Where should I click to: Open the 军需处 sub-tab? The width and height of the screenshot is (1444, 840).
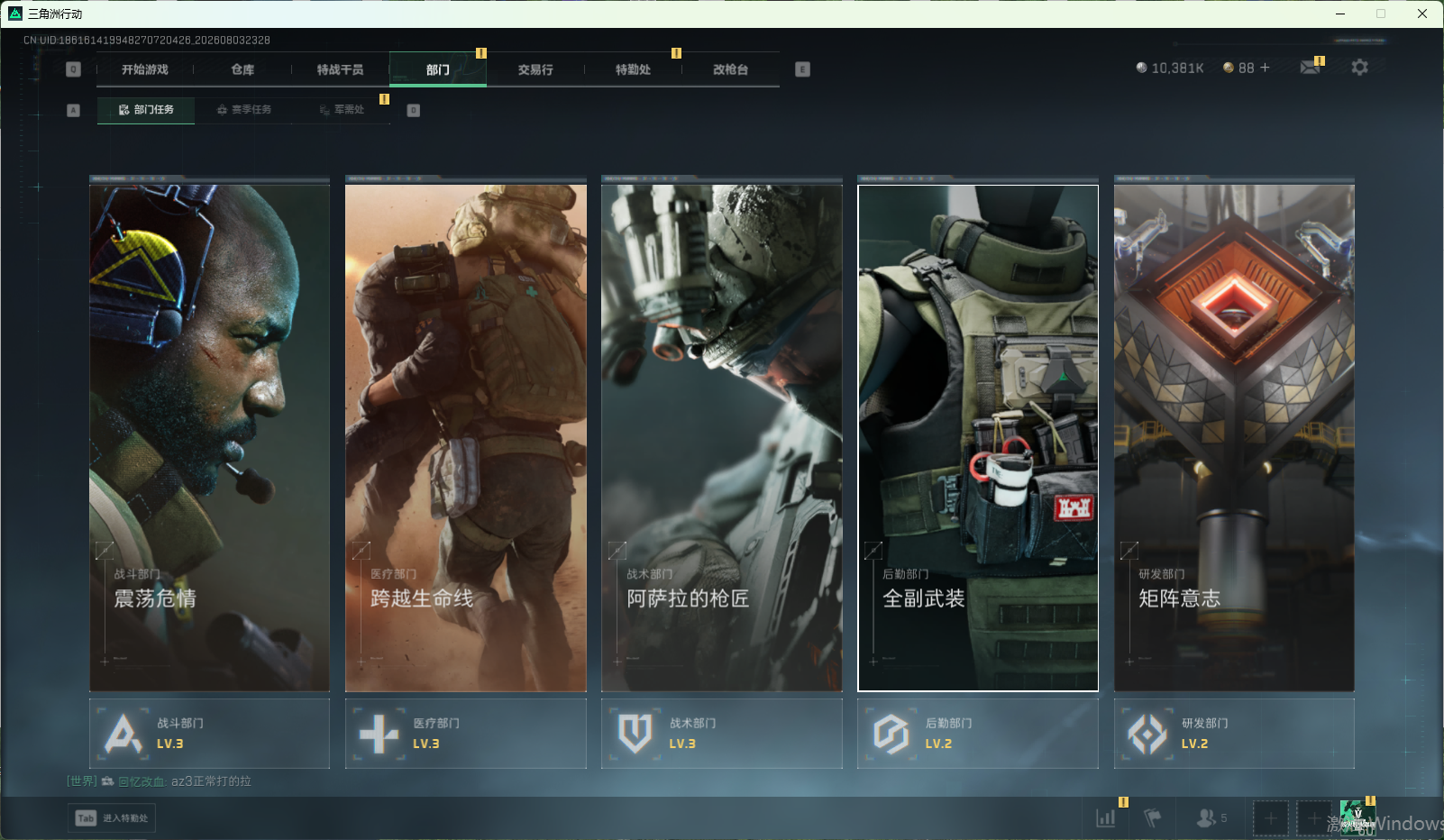tap(342, 110)
